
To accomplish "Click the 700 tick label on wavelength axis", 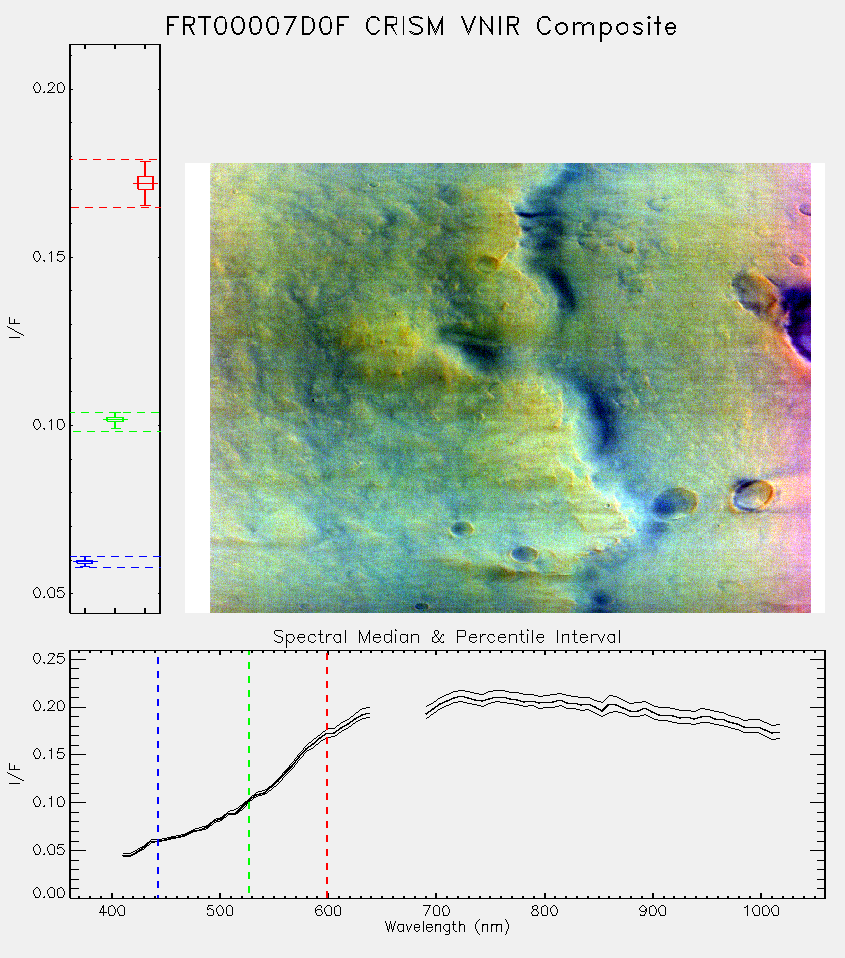I will pos(436,910).
